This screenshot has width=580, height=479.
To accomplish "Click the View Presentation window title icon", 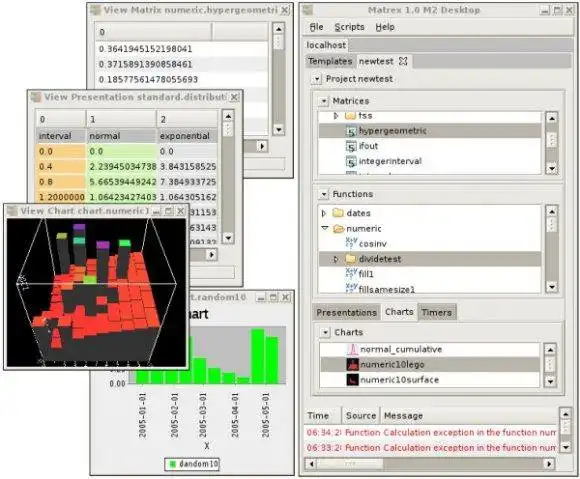I will point(36,97).
